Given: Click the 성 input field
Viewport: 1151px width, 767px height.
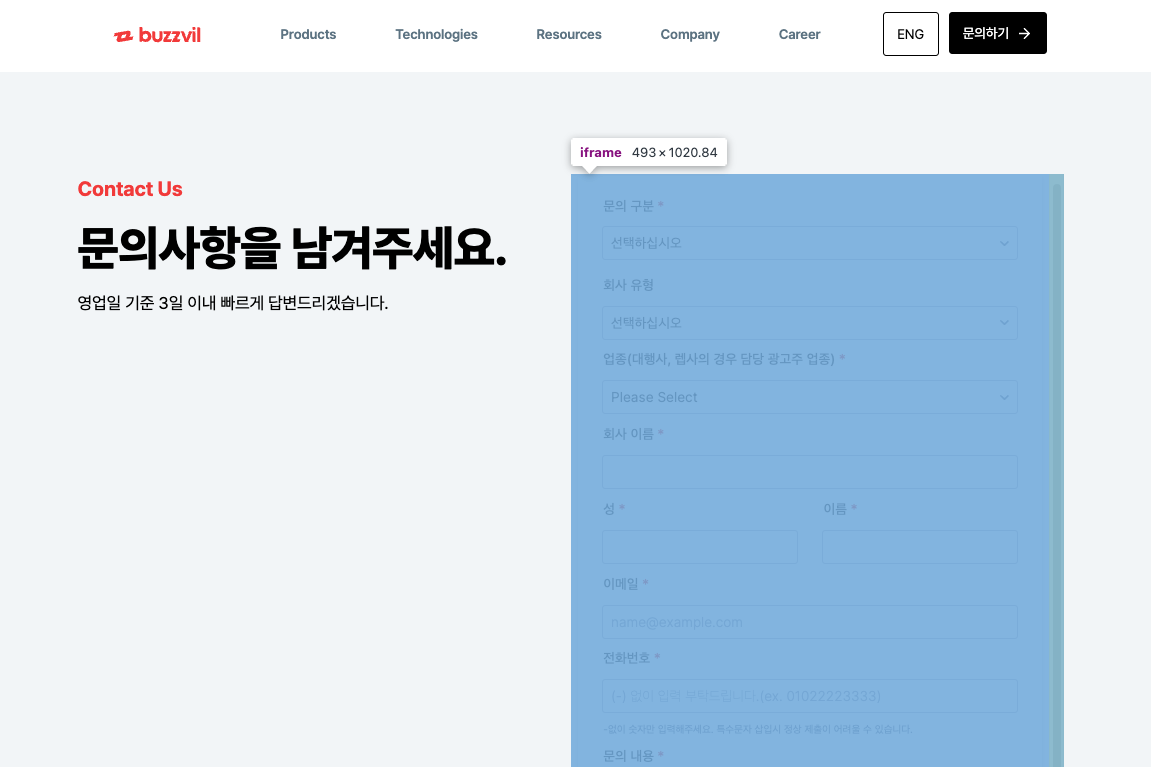Looking at the screenshot, I should click(x=700, y=546).
